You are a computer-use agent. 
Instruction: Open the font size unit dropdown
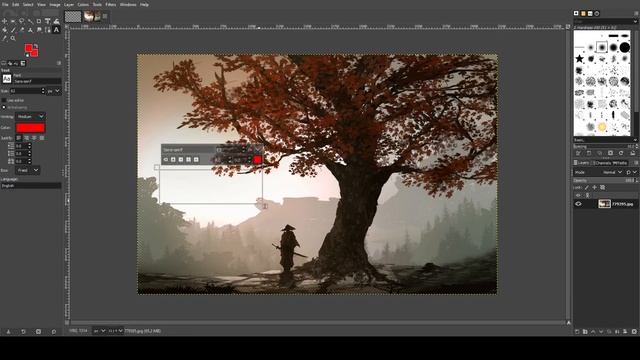pyautogui.click(x=54, y=91)
